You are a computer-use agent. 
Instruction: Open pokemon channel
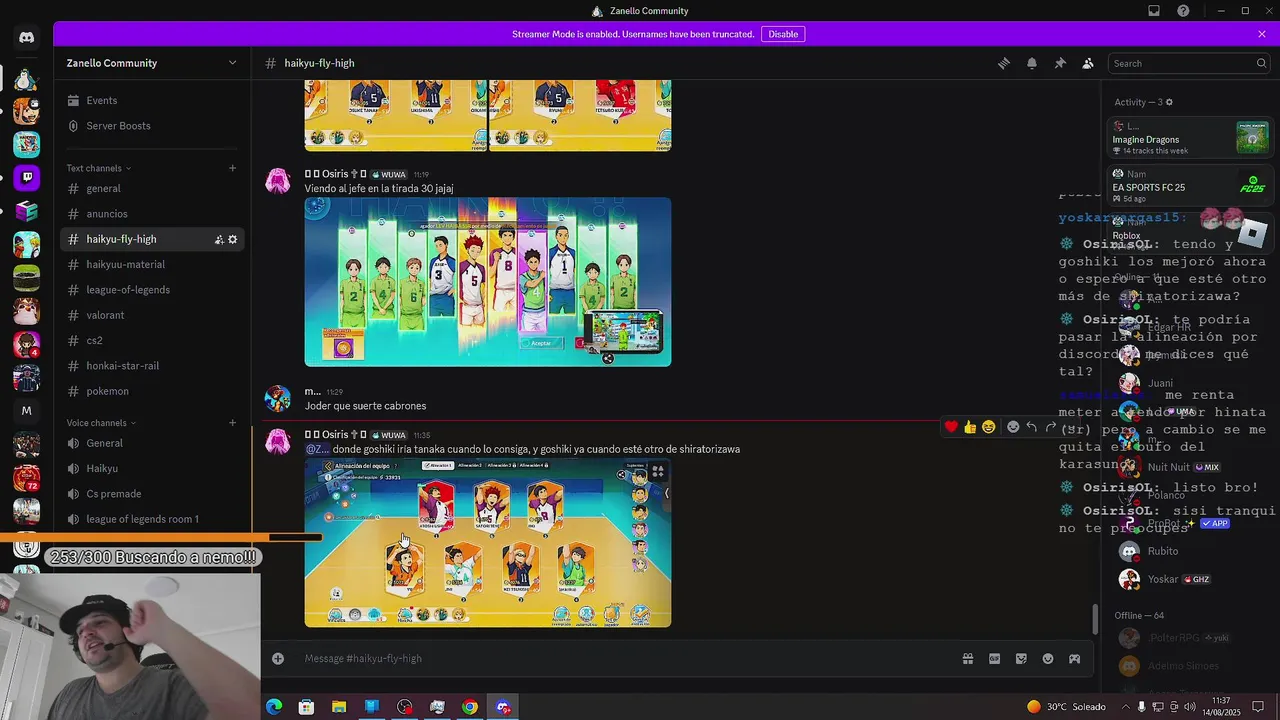[152, 391]
